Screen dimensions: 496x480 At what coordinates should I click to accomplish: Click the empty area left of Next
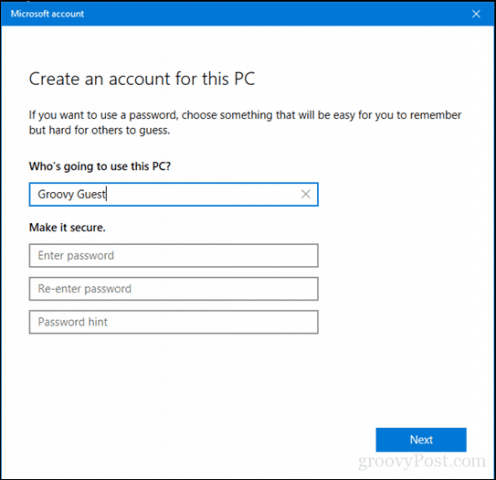pos(200,440)
